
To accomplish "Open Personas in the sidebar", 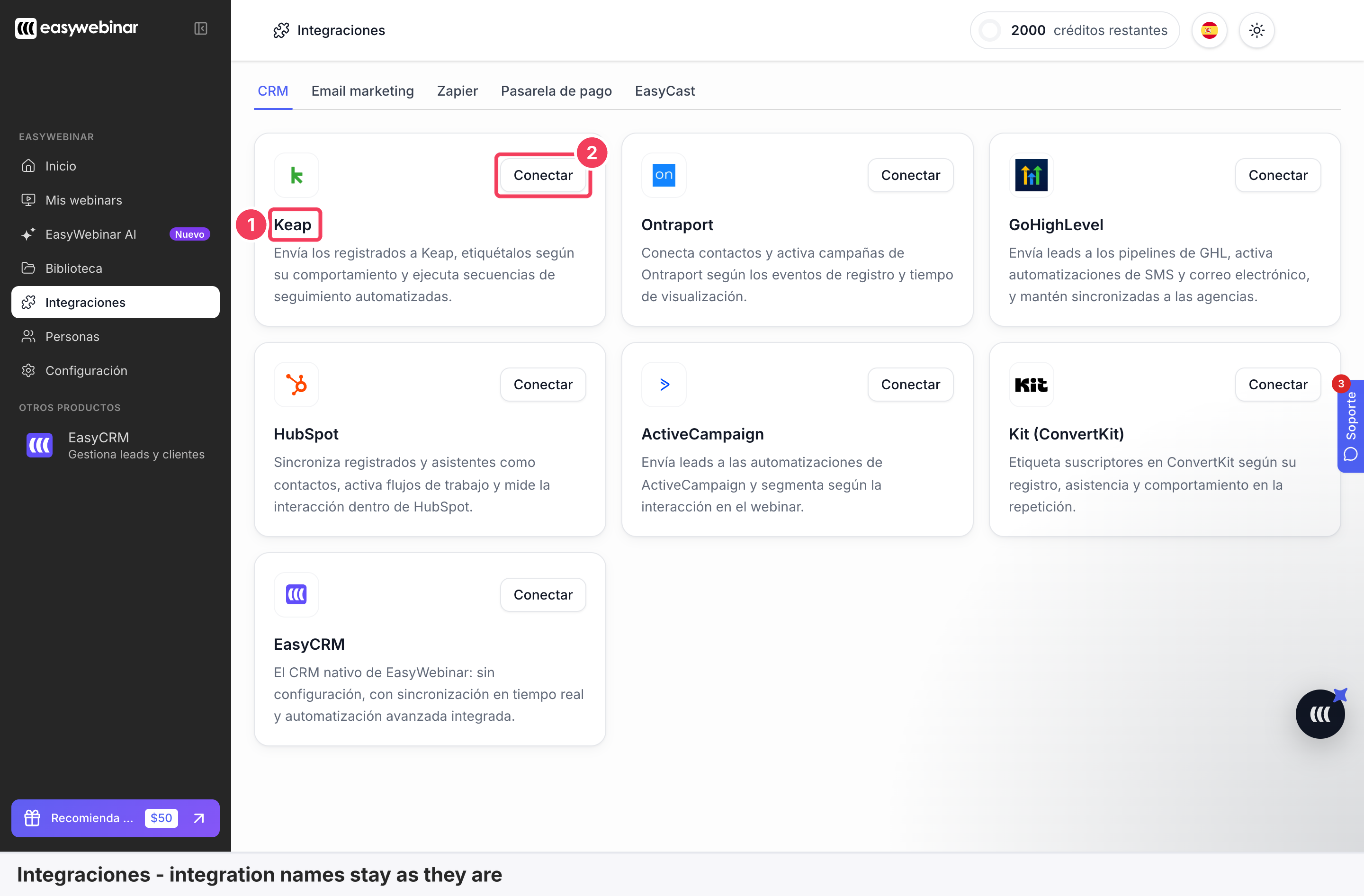I will click(115, 336).
